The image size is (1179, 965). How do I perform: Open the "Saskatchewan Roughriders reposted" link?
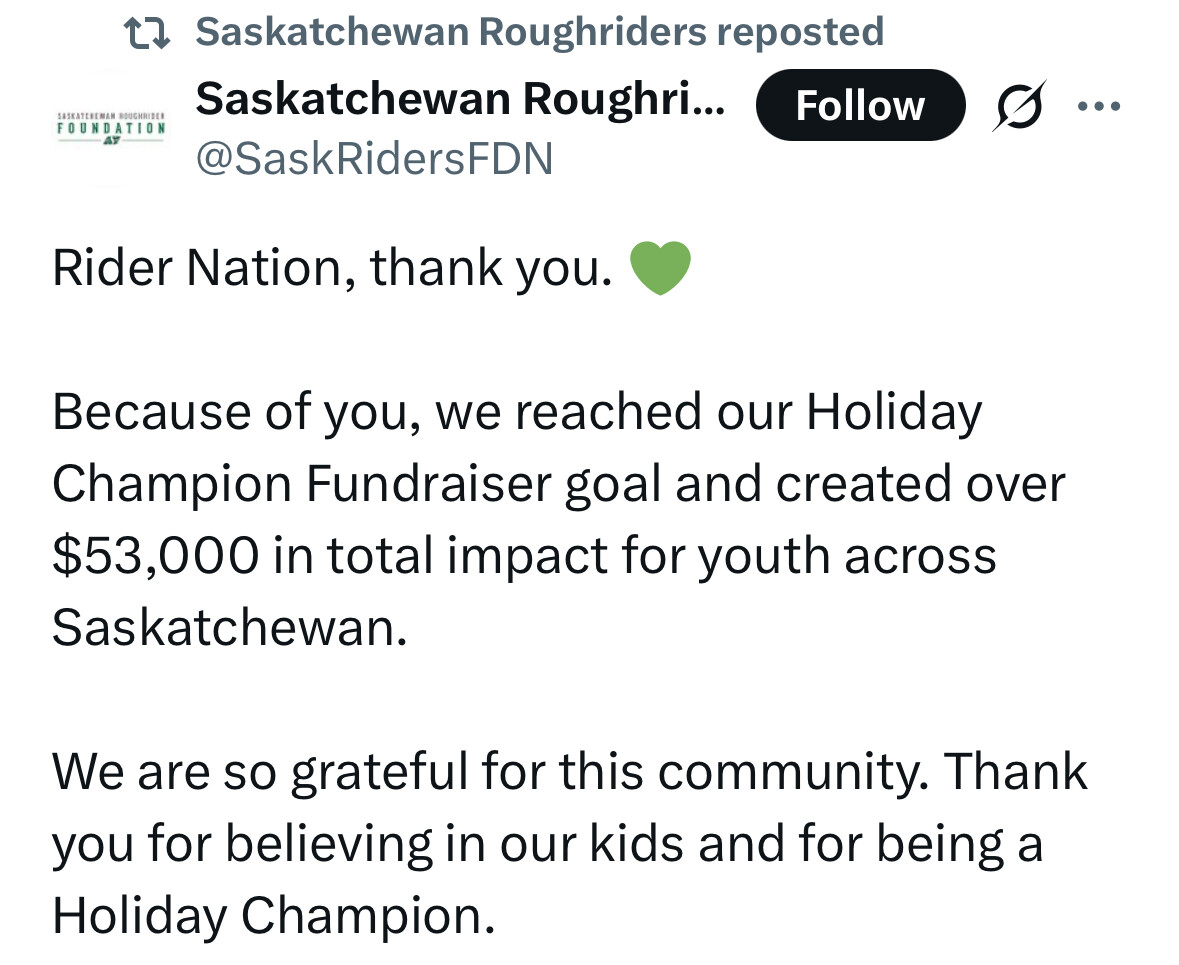tap(540, 32)
